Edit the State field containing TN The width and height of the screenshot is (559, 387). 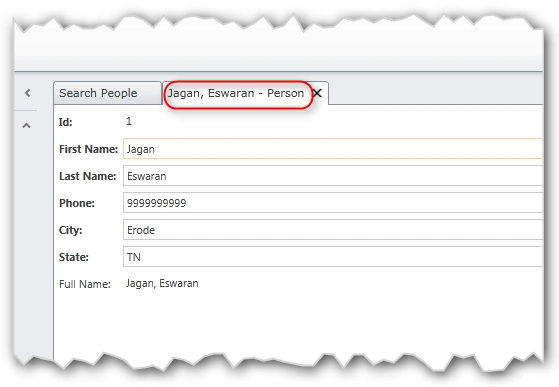point(333,257)
